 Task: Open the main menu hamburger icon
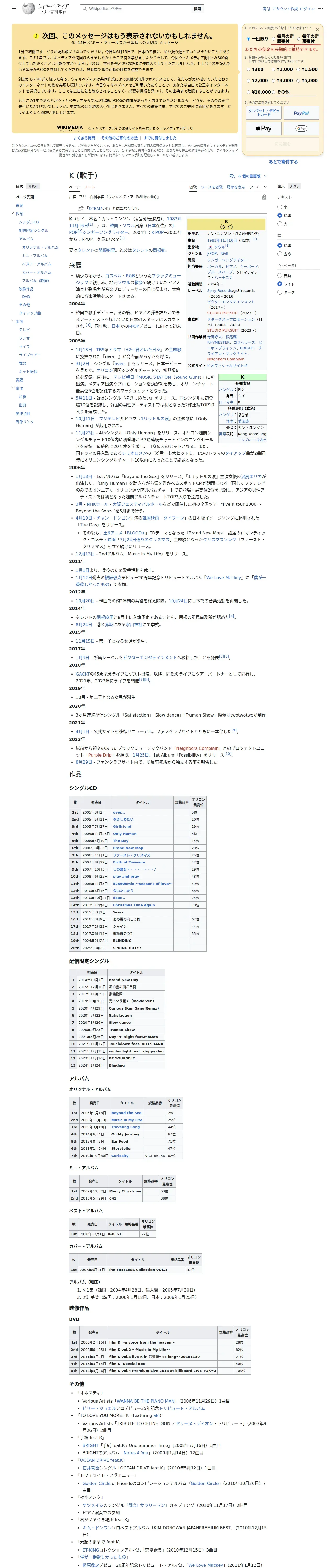click(14, 9)
